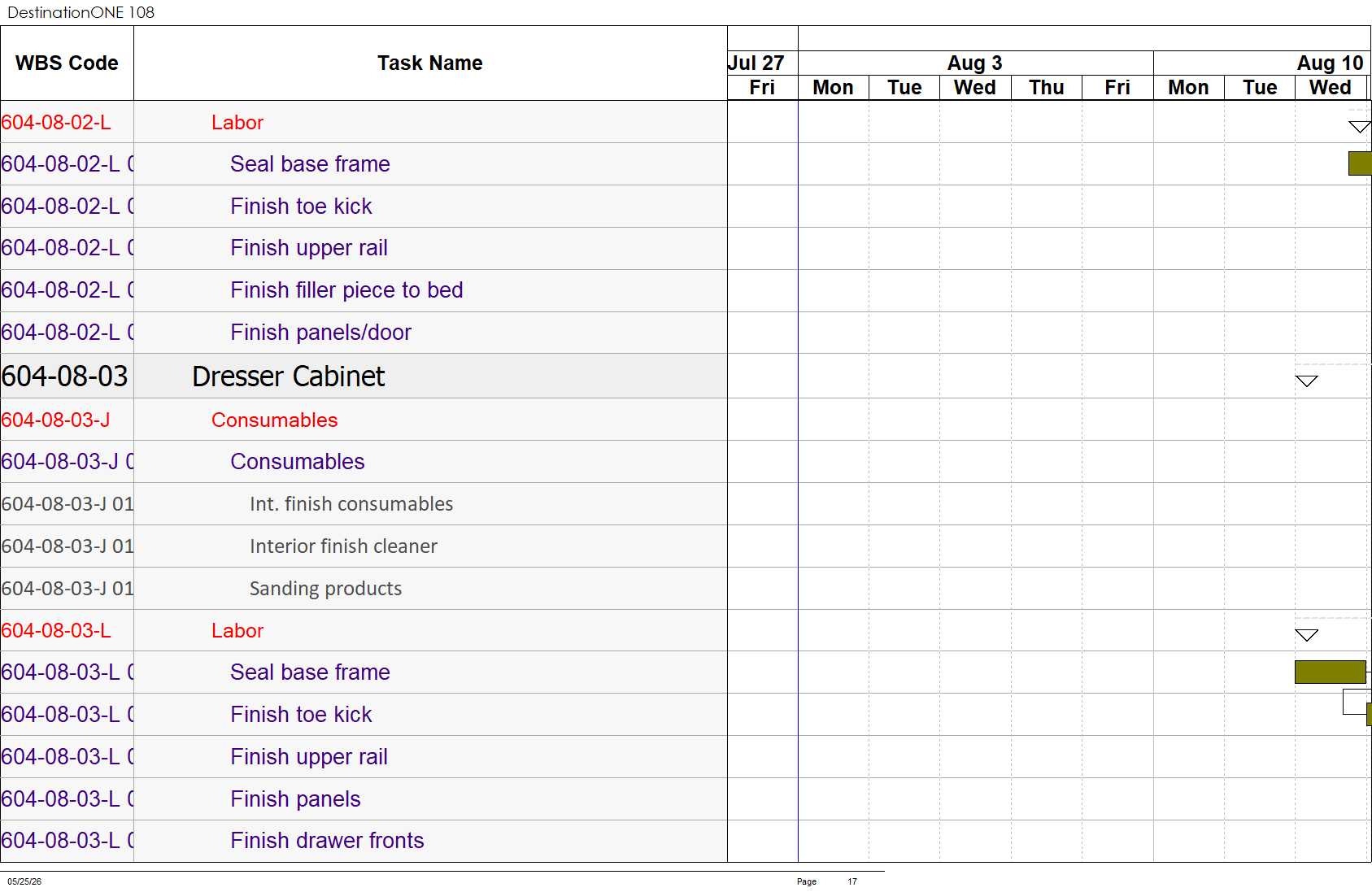Select the Int. finish consumables task
The image size is (1372, 892).
coord(351,504)
